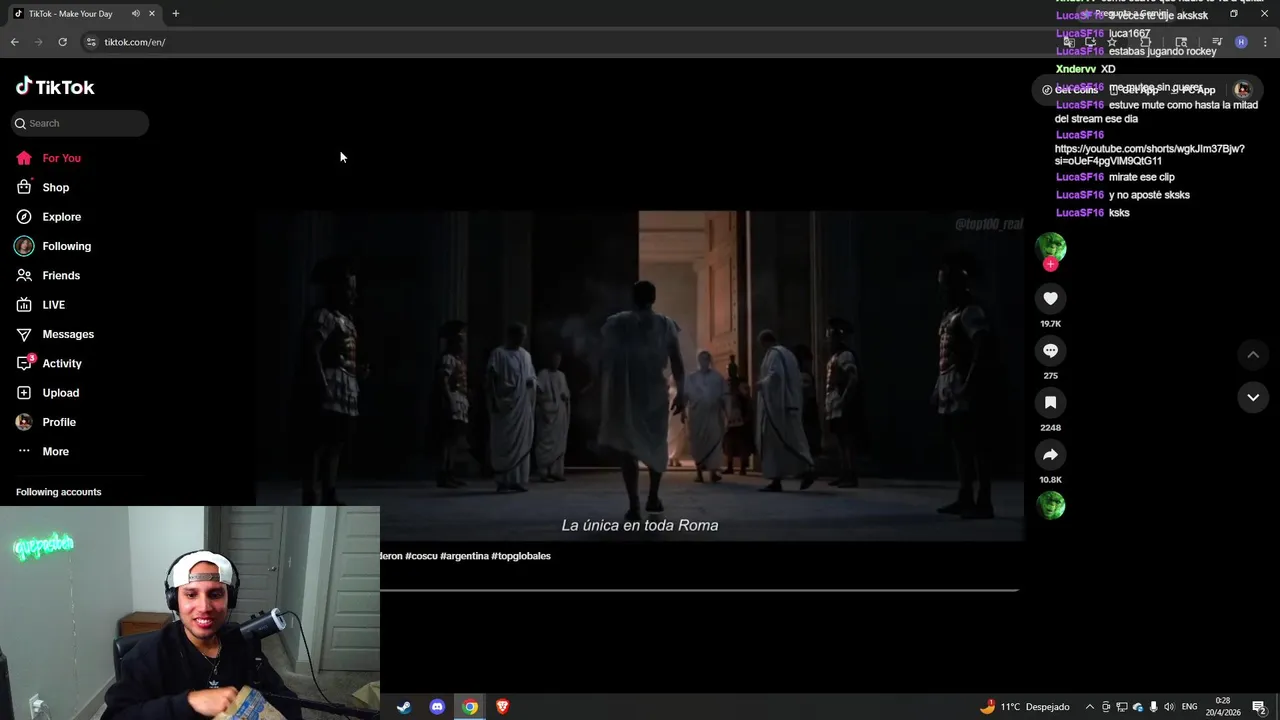Open the media controls icon

(1217, 42)
